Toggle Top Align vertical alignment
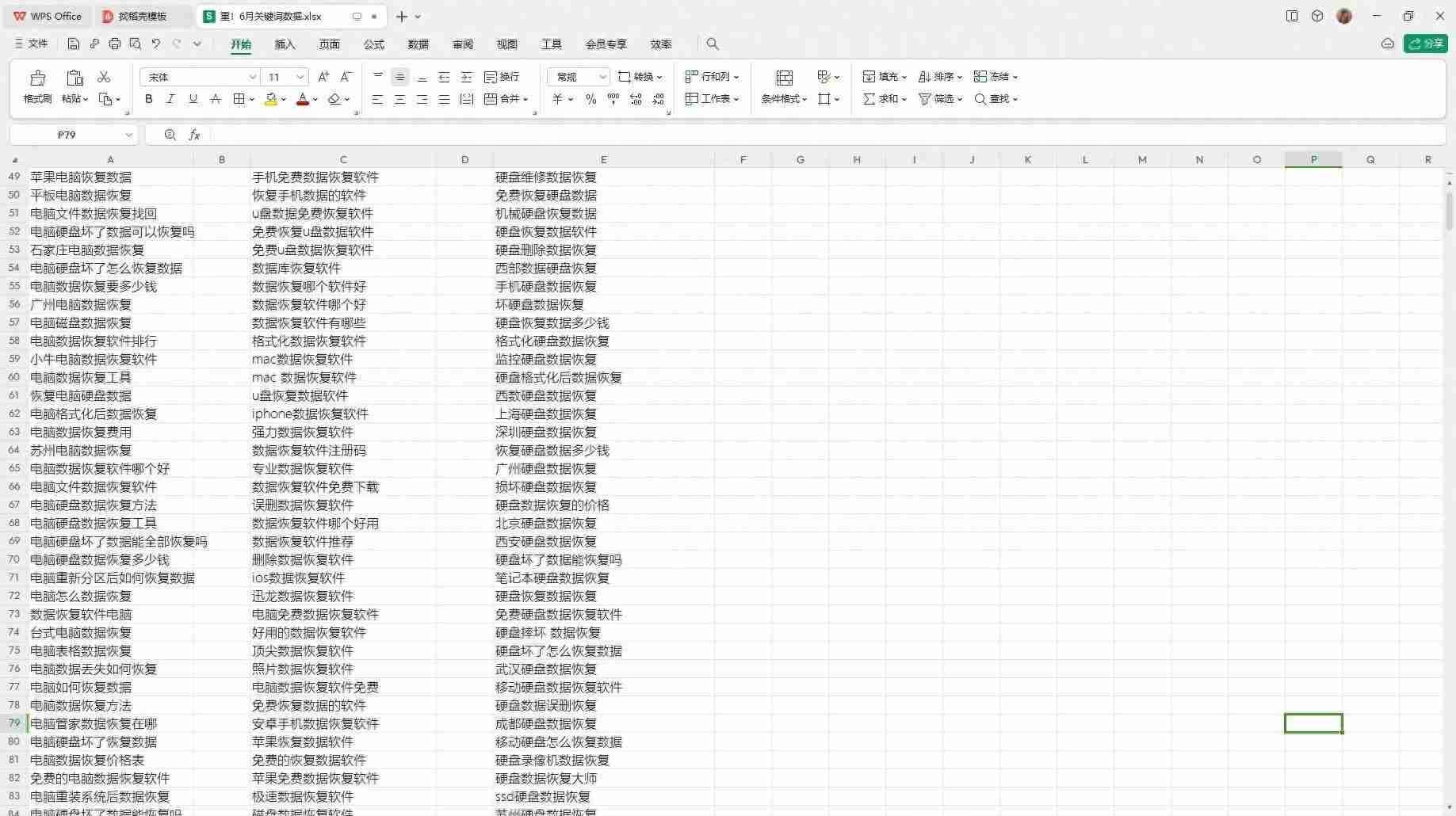The height and width of the screenshot is (816, 1456). pyautogui.click(x=377, y=77)
